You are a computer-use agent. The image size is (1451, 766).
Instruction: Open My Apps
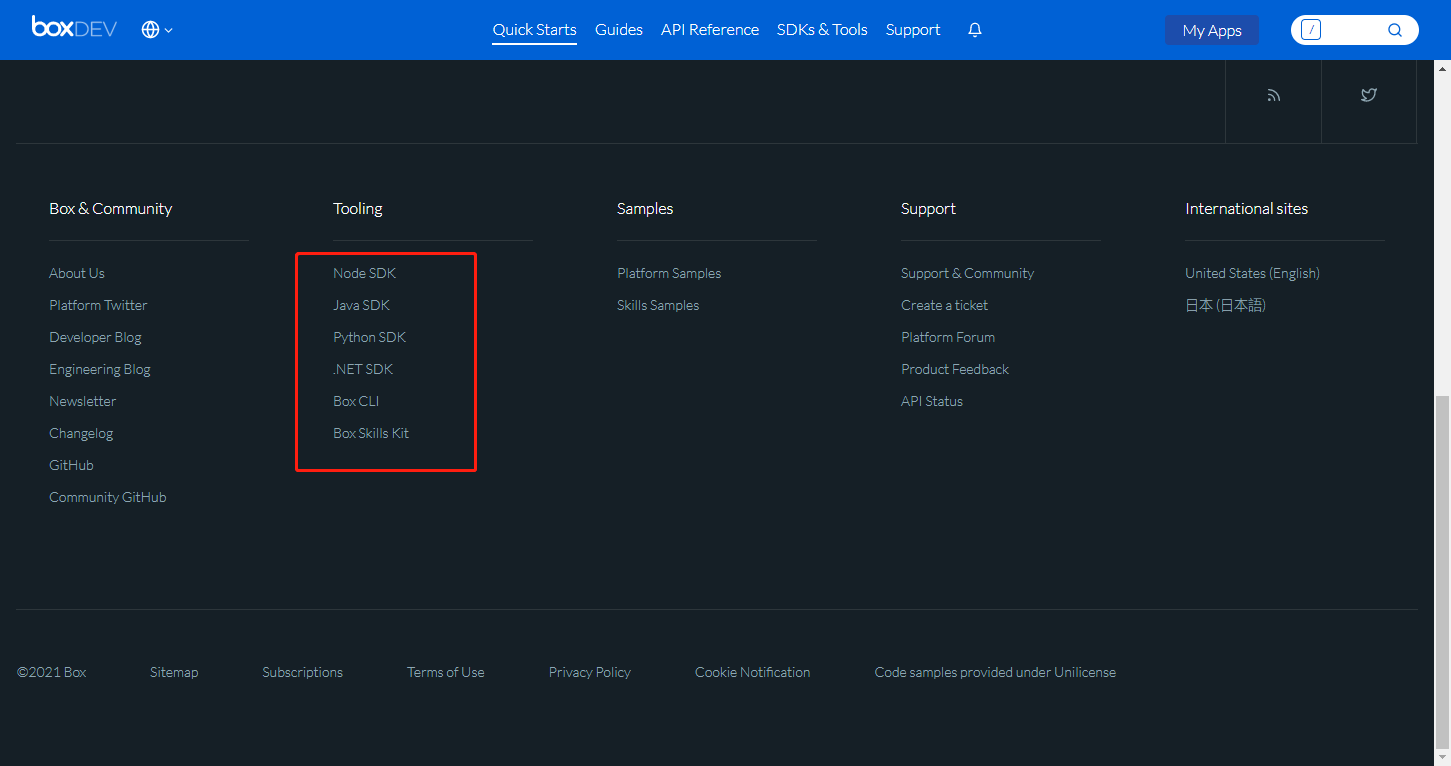1211,30
